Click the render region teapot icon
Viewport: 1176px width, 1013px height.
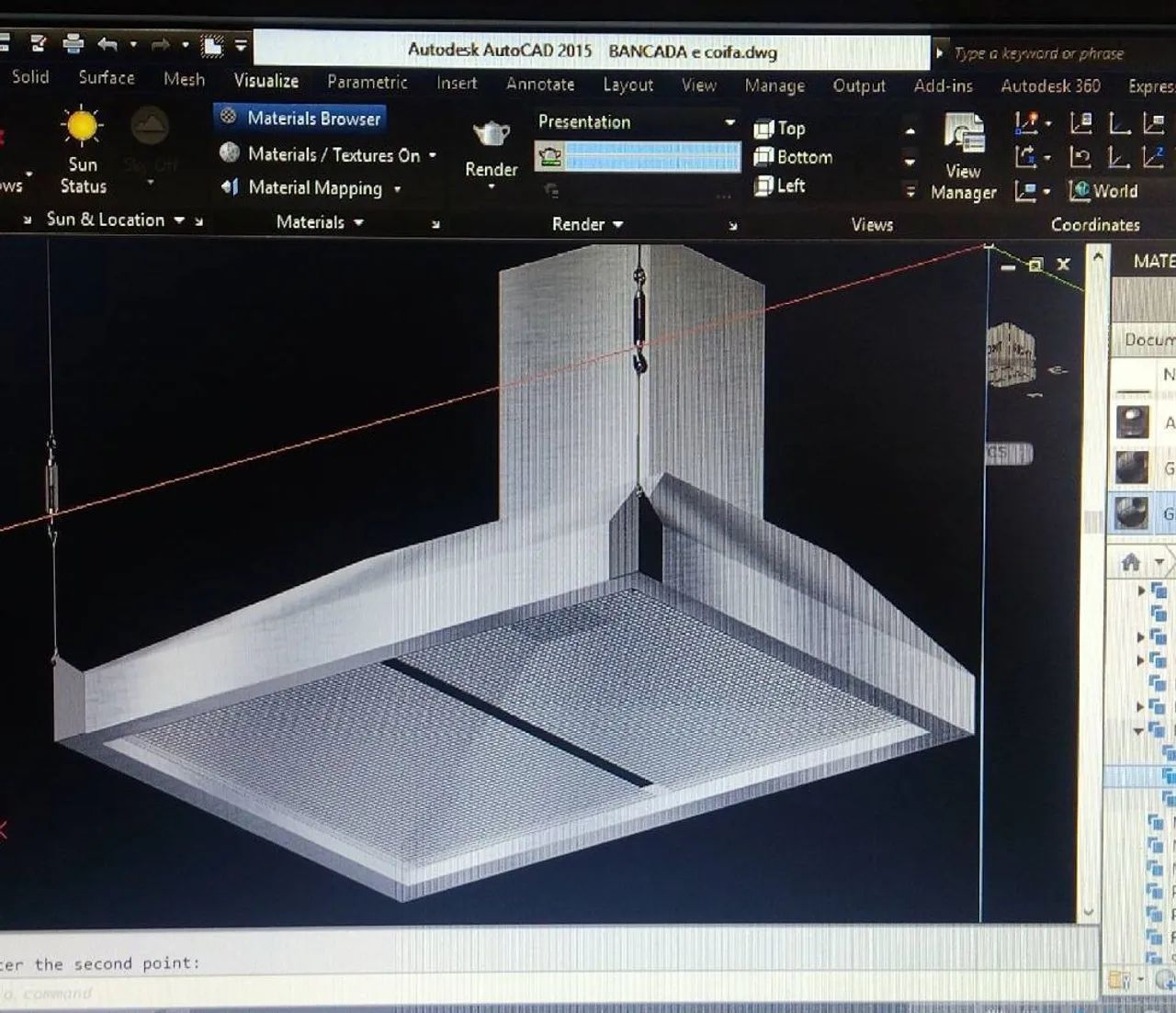[x=549, y=156]
